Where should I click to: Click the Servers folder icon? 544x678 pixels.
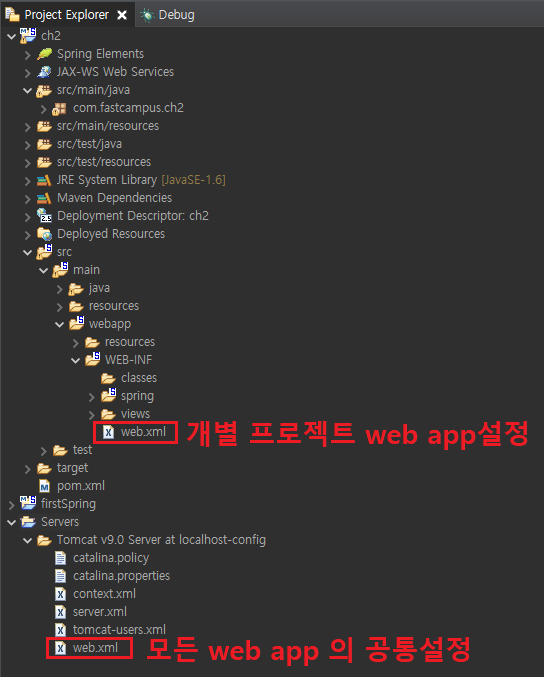click(28, 522)
